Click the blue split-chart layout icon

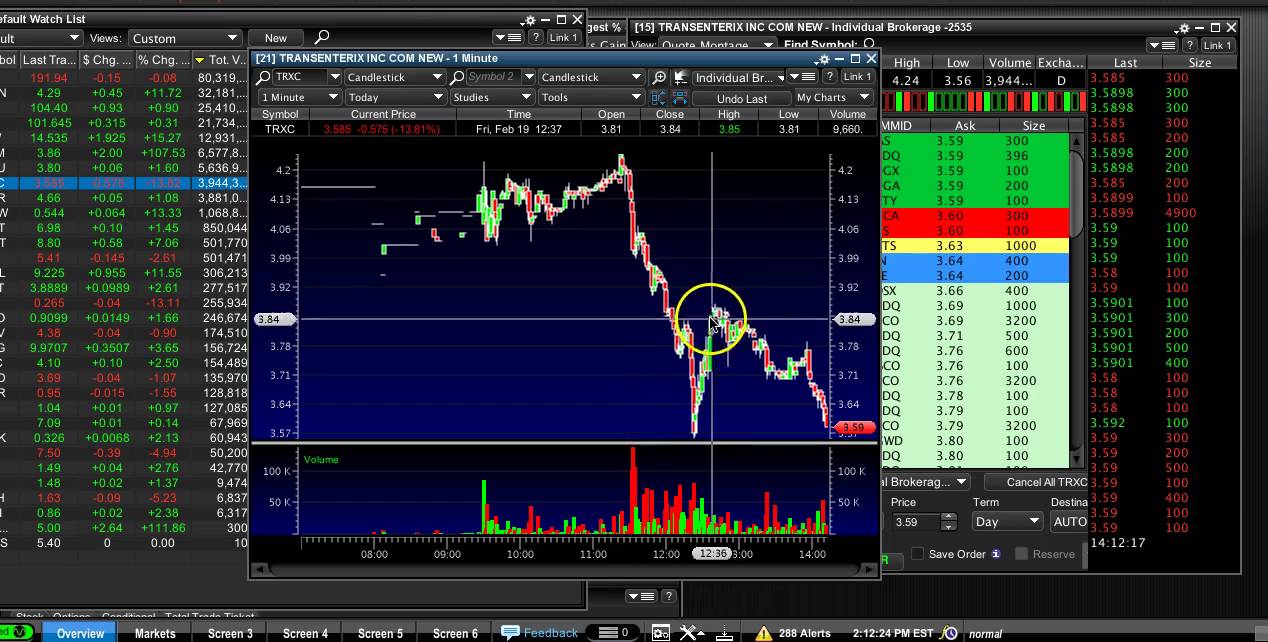click(x=658, y=97)
